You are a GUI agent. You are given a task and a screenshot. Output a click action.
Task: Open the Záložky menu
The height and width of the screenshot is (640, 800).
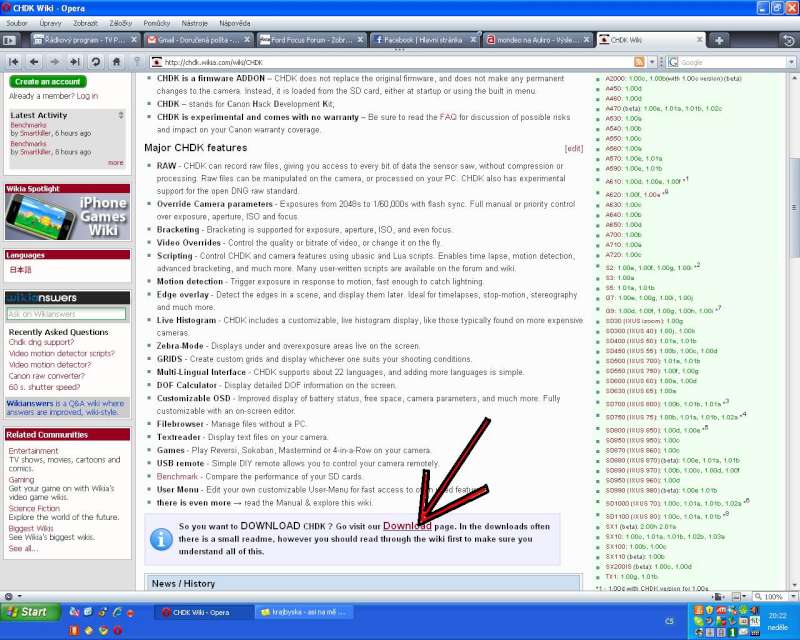tap(119, 22)
